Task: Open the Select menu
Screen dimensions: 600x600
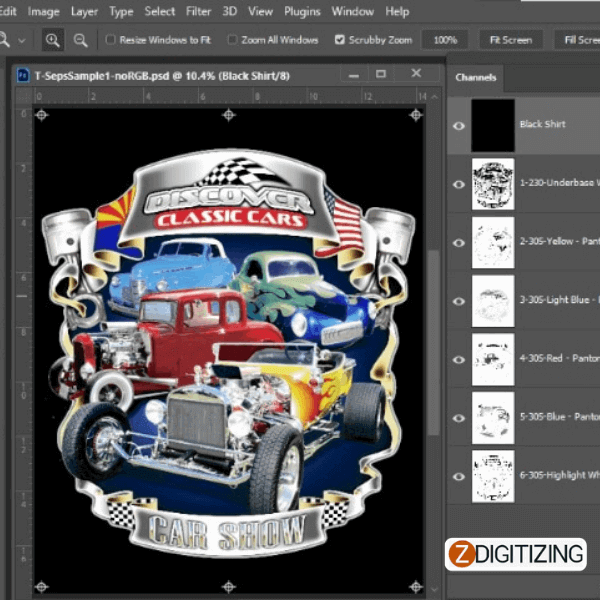Action: (x=160, y=12)
